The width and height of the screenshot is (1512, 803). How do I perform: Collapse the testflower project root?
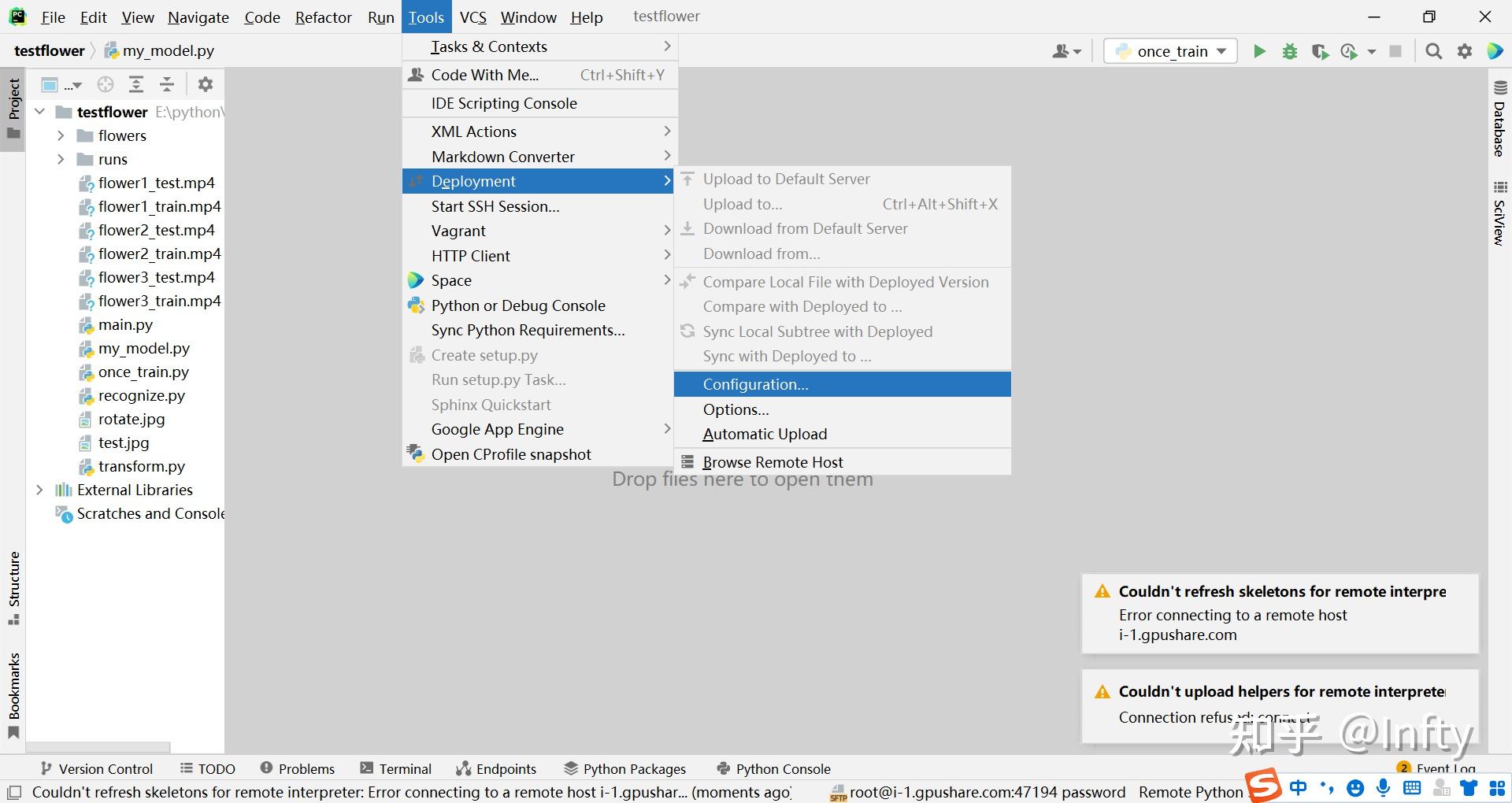(x=40, y=112)
